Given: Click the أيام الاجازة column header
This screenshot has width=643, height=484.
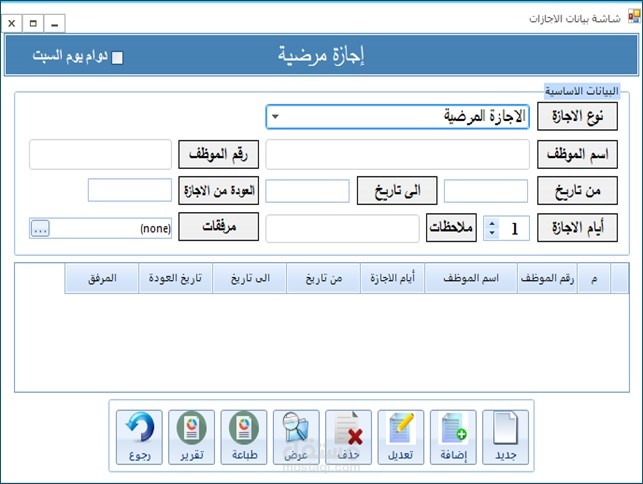Looking at the screenshot, I should (392, 279).
